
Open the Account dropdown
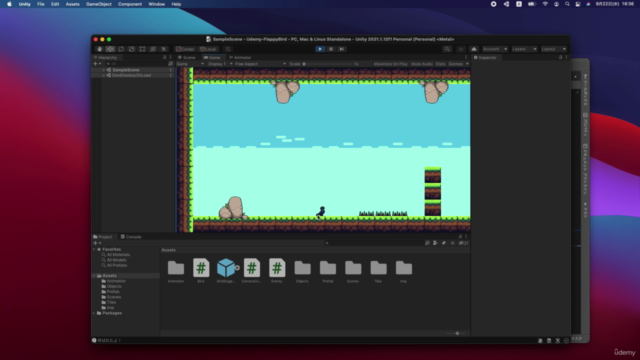495,49
